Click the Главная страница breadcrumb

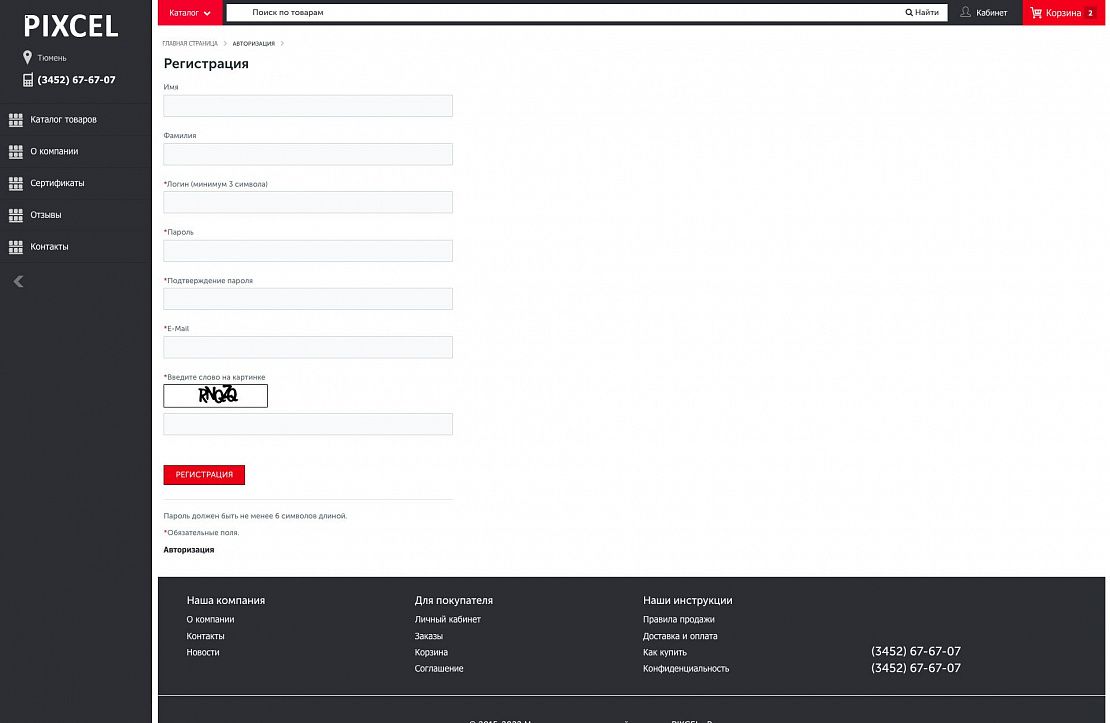[190, 44]
